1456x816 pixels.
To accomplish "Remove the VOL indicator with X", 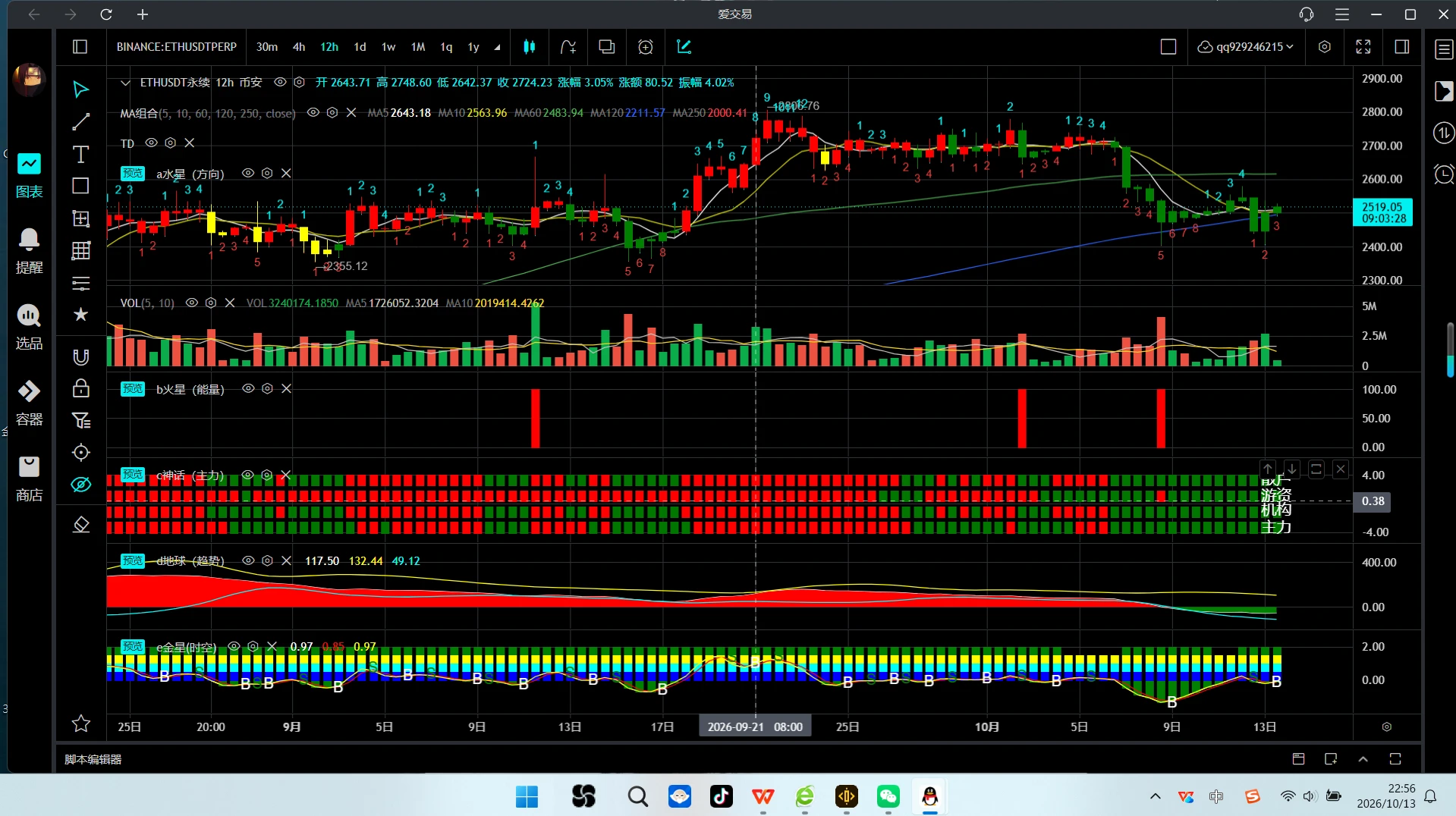I will pyautogui.click(x=230, y=303).
